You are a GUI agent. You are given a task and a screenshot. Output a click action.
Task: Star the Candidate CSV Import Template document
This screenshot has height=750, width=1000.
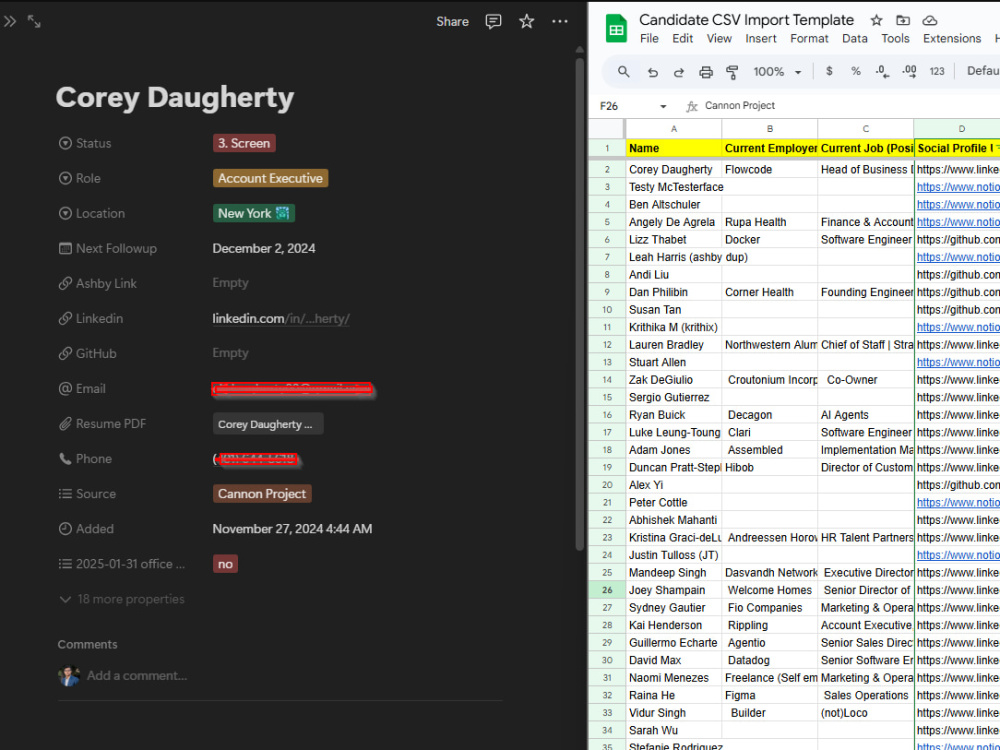point(876,20)
